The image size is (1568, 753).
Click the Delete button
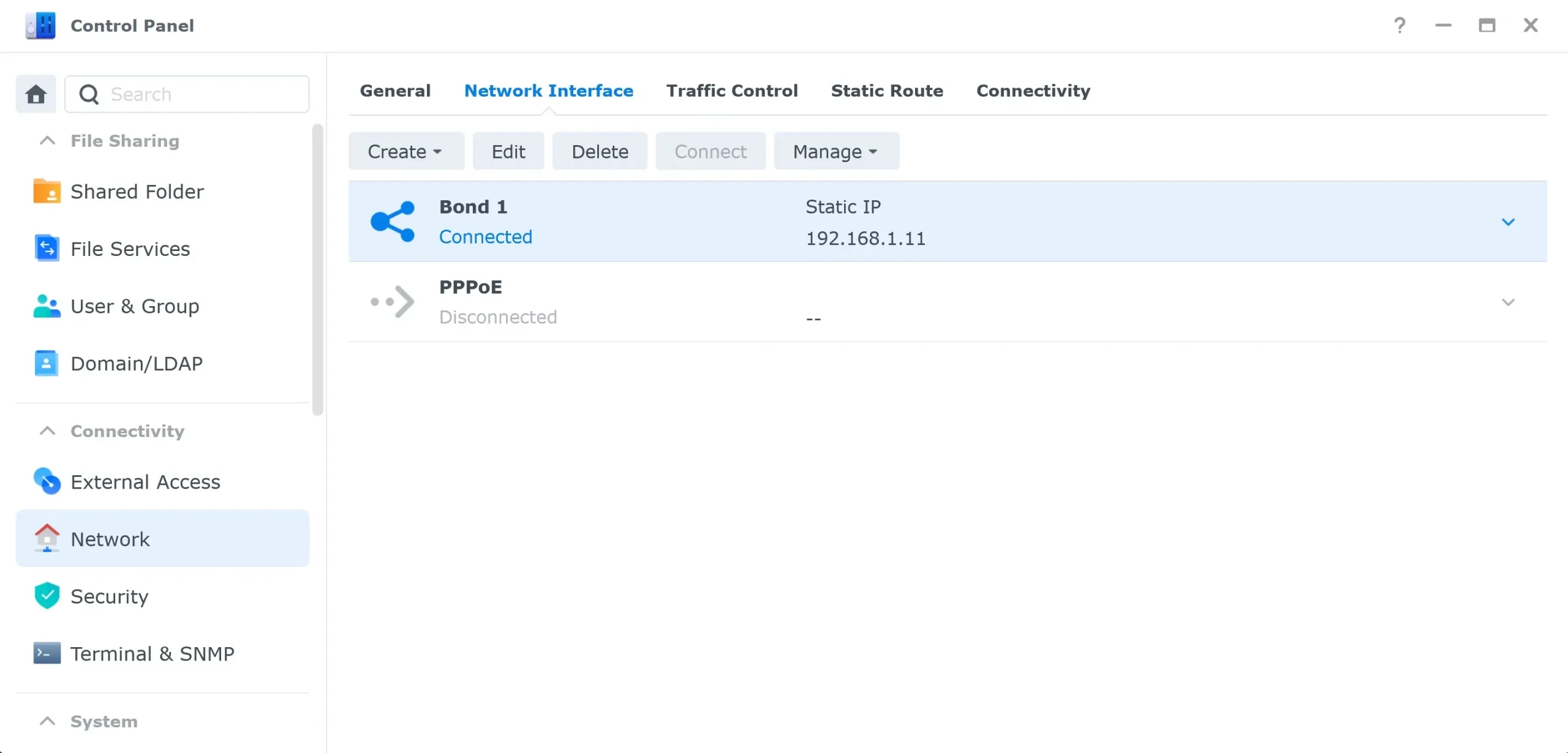click(599, 151)
